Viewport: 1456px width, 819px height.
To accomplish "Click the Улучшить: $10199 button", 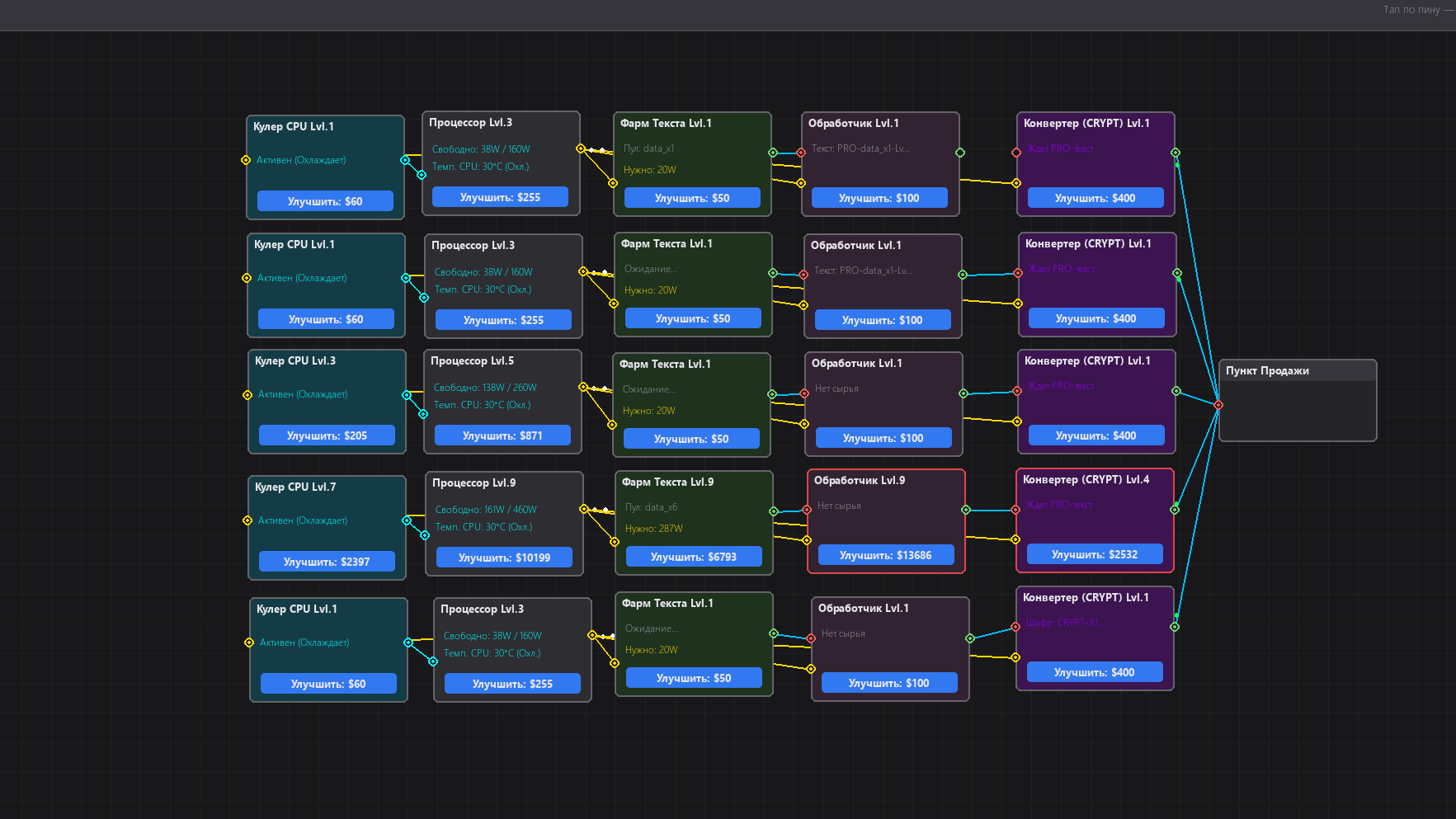I will pyautogui.click(x=504, y=558).
